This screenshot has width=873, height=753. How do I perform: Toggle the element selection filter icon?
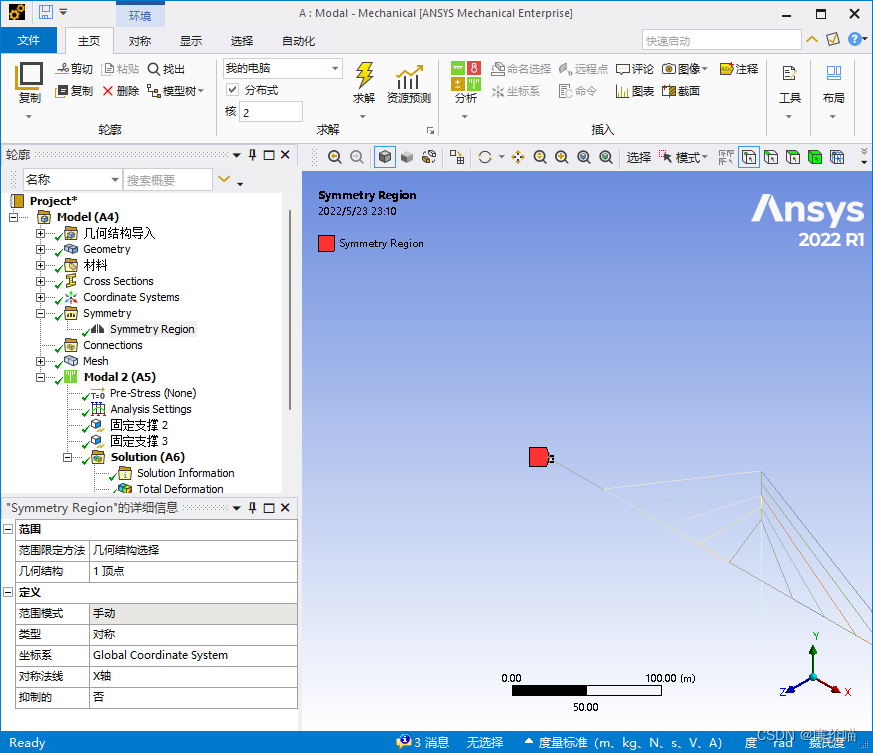coord(837,157)
